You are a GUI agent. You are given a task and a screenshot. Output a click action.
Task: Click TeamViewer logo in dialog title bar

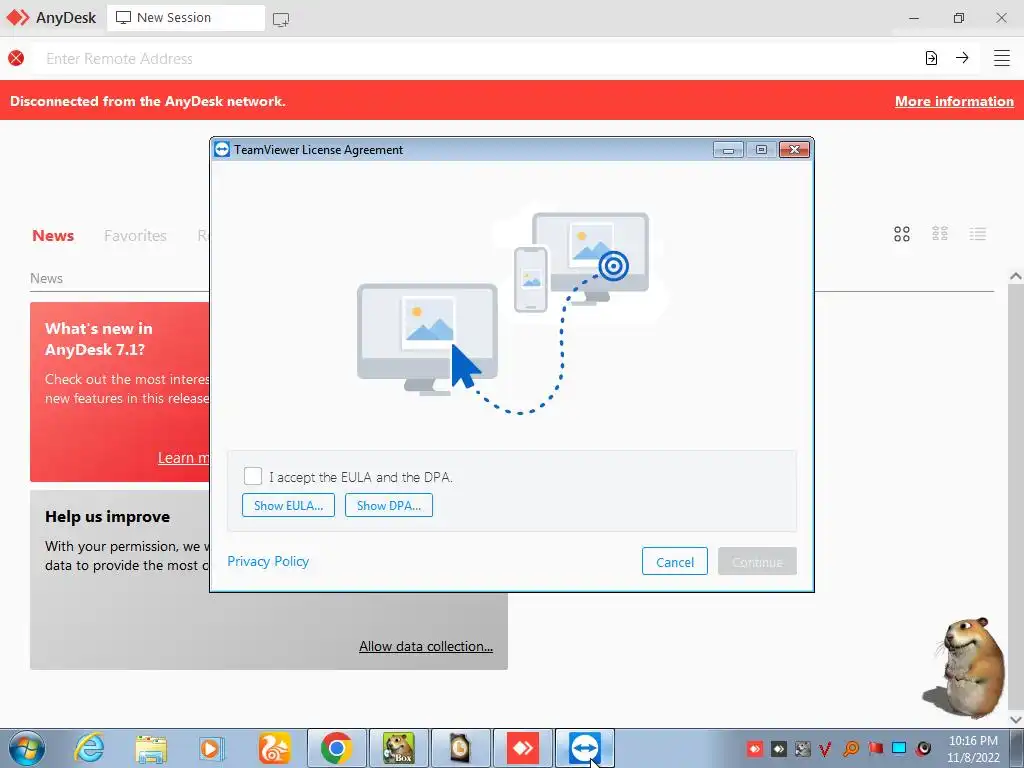point(222,150)
